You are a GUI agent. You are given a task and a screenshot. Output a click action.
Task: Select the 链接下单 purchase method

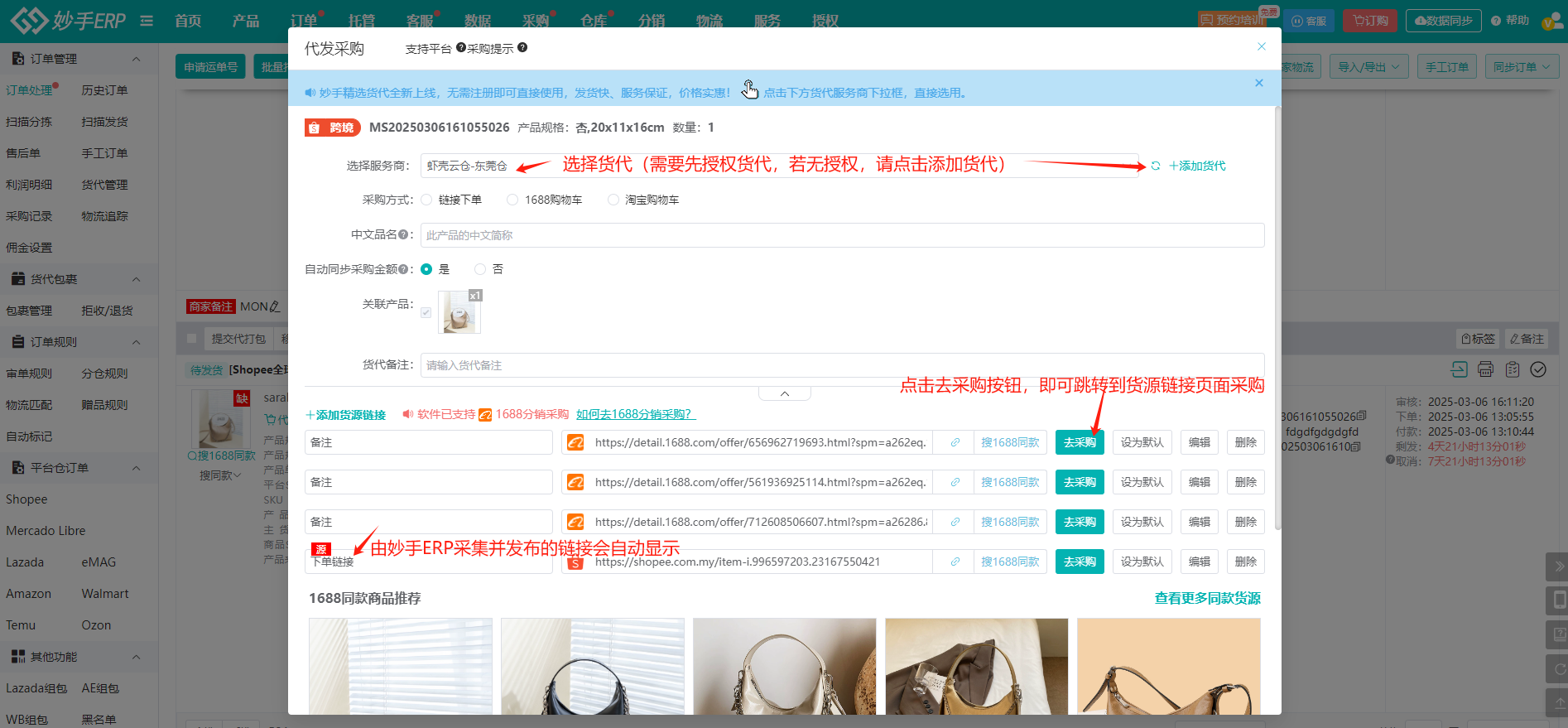pyautogui.click(x=426, y=200)
